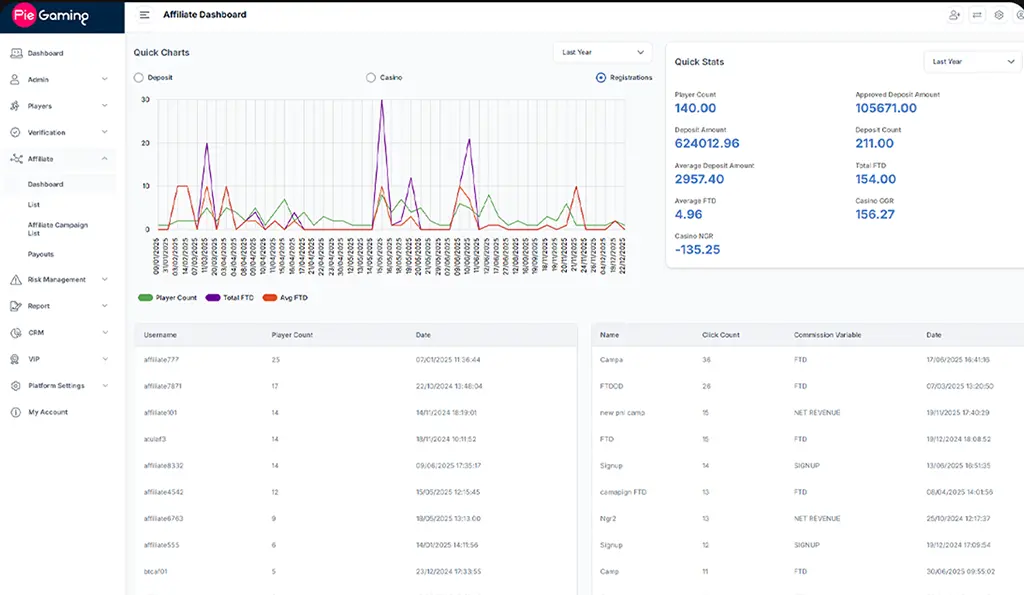
Task: Click the tallest purple chart peak
Action: tap(382, 101)
